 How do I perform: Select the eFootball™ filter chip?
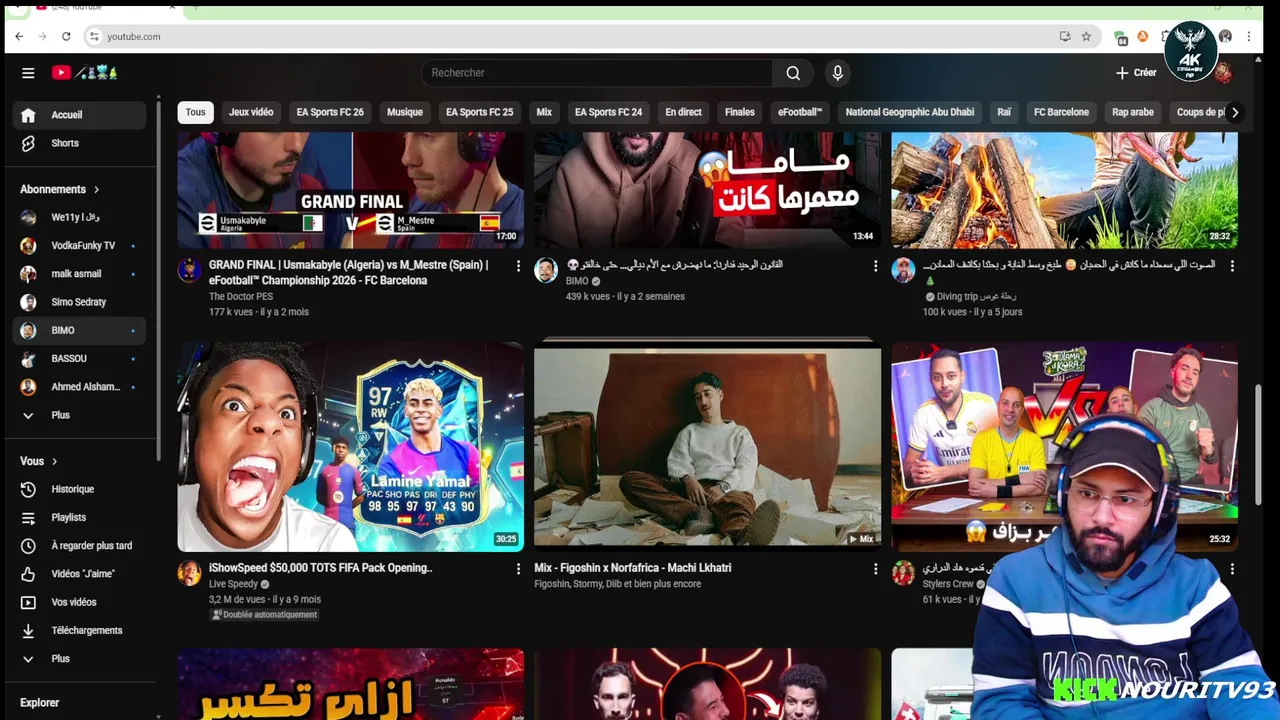(x=800, y=112)
